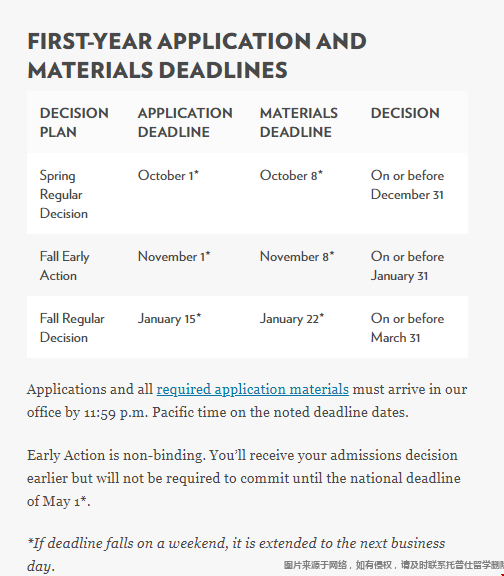
Task: Select the Fall Regular Decision row label
Action: pyautogui.click(x=72, y=328)
